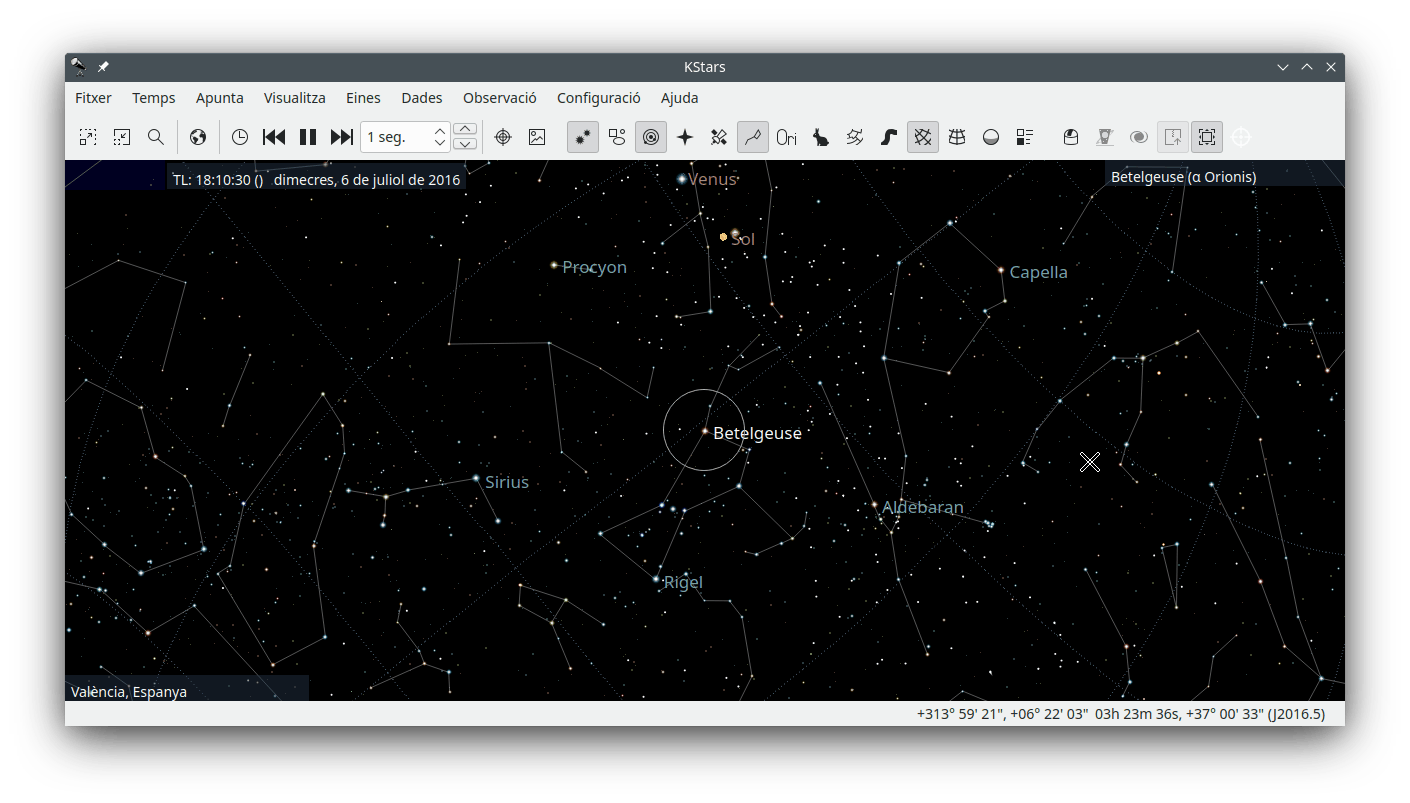Open the Configuració menu
1410x803 pixels.
[598, 98]
